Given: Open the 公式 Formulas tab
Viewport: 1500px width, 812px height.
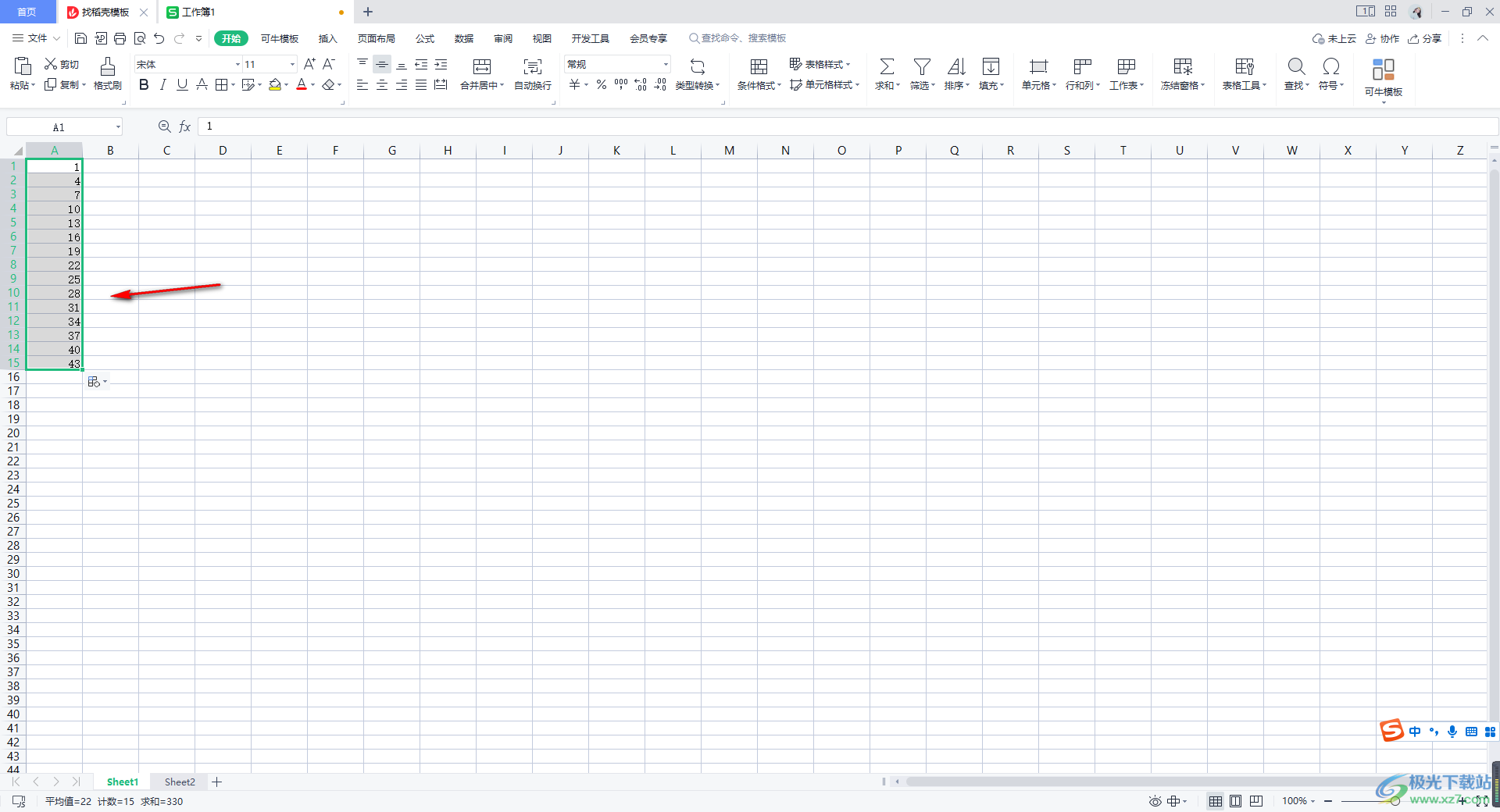Looking at the screenshot, I should 425,38.
